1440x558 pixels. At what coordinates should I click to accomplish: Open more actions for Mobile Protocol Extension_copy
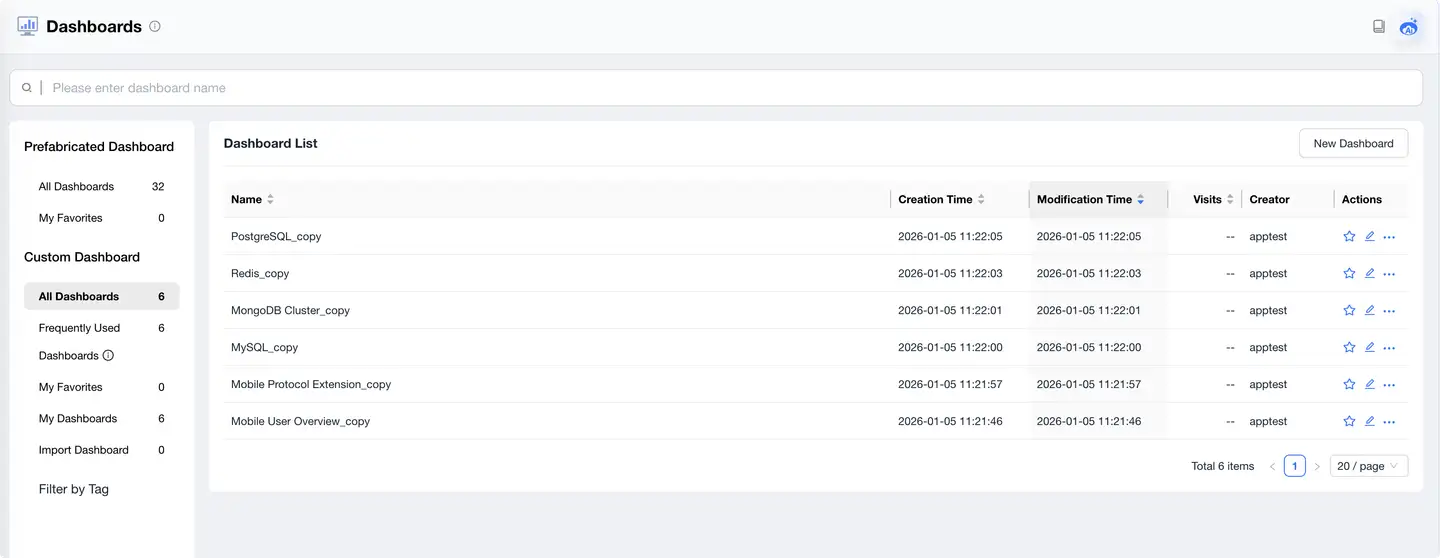(1389, 385)
